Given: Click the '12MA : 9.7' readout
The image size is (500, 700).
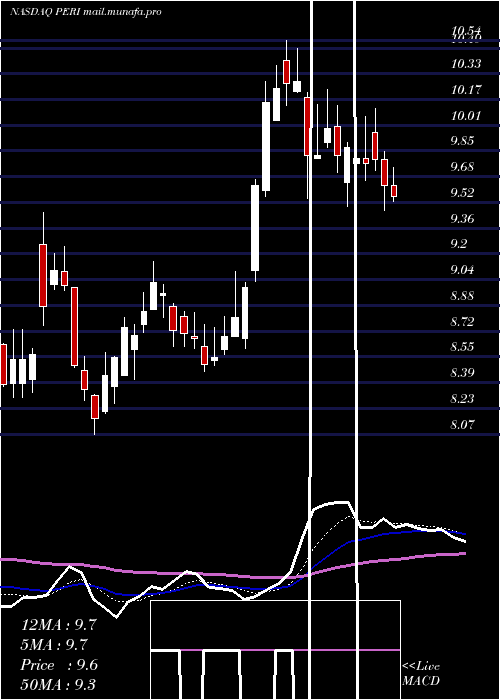Looking at the screenshot, I should (x=59, y=625).
